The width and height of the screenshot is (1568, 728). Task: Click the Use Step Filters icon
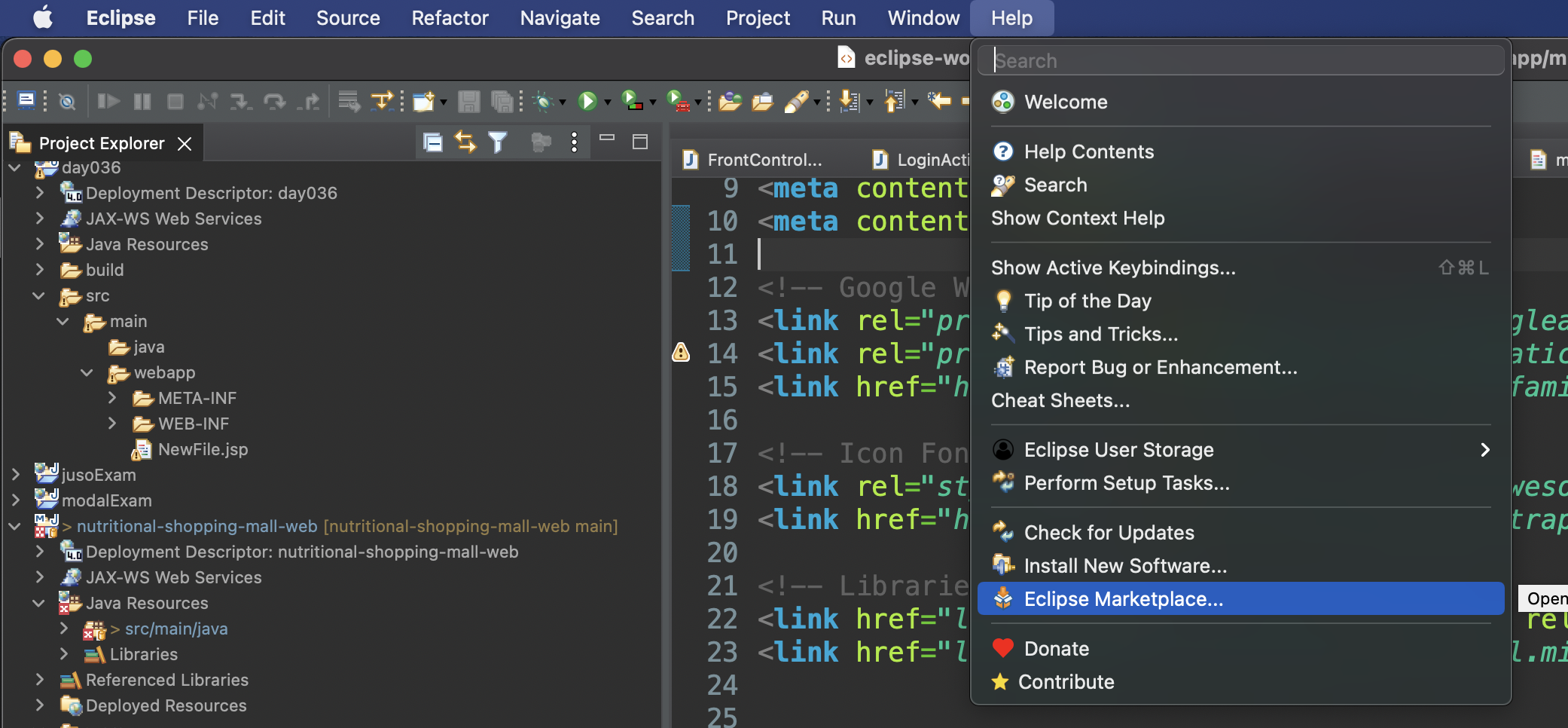click(382, 101)
